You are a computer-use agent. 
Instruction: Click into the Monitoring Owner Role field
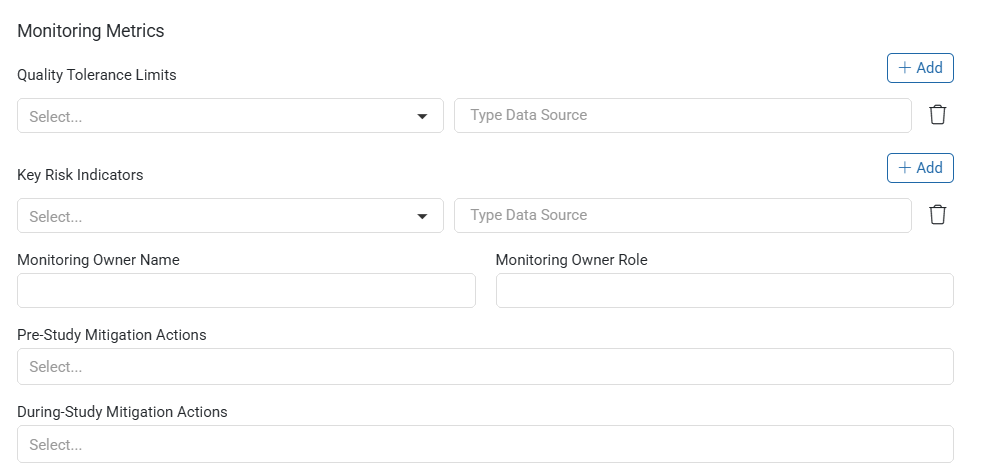724,291
